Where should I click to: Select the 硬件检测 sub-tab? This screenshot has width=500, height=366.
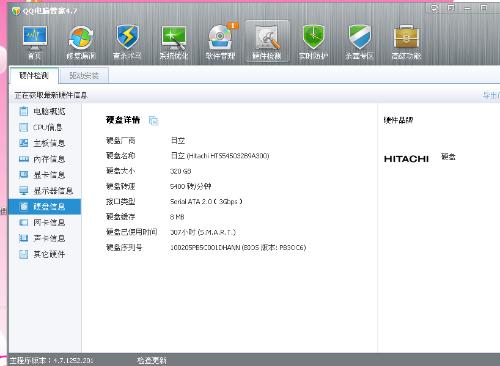pos(34,76)
